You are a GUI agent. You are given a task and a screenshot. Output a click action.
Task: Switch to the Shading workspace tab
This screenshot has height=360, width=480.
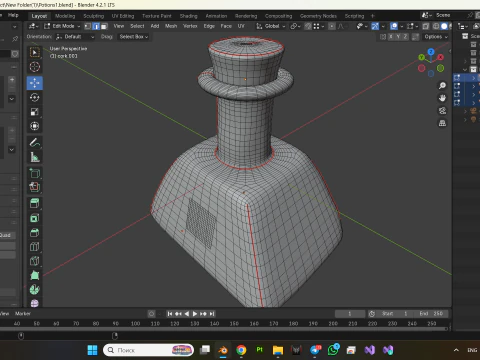coord(188,16)
